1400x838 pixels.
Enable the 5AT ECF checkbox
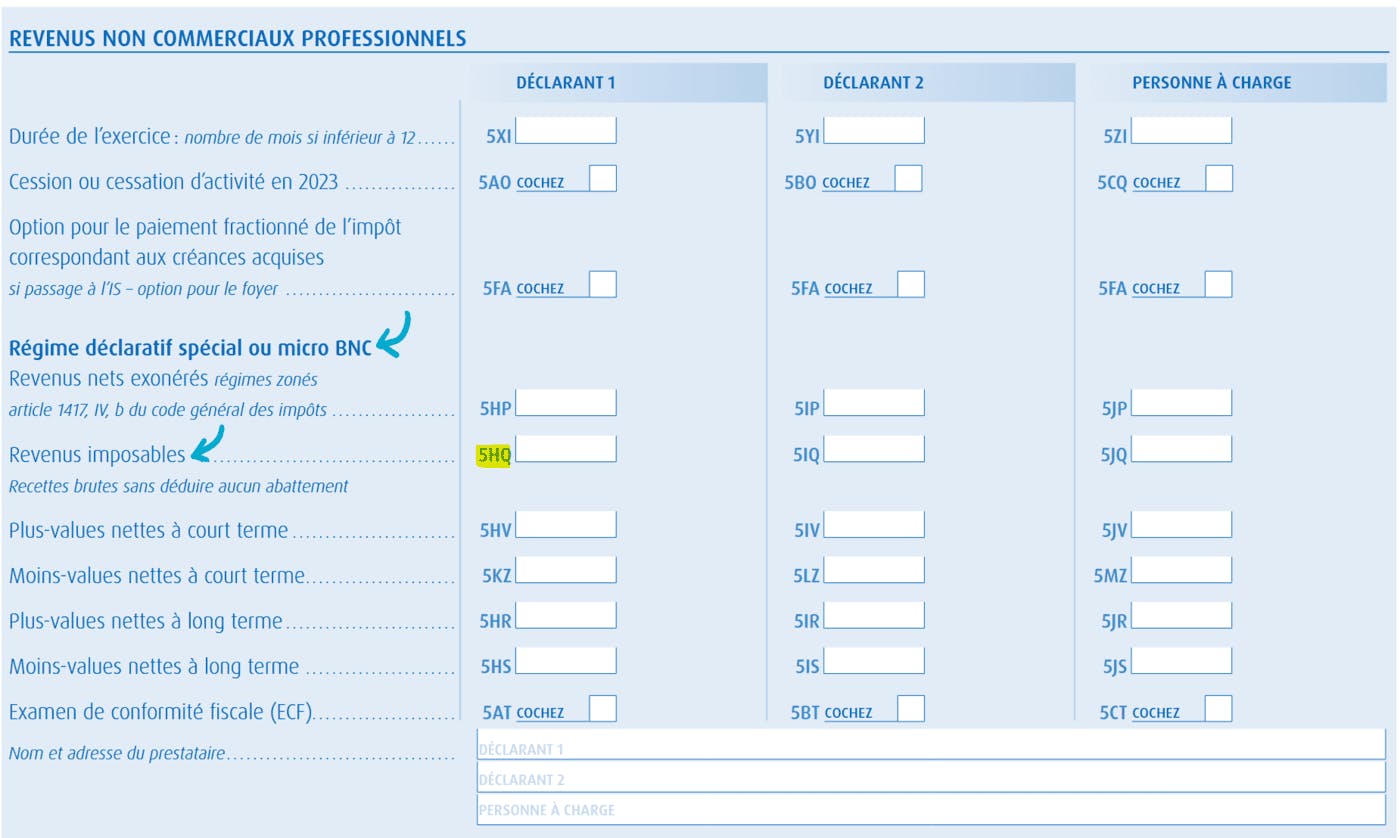tap(603, 709)
